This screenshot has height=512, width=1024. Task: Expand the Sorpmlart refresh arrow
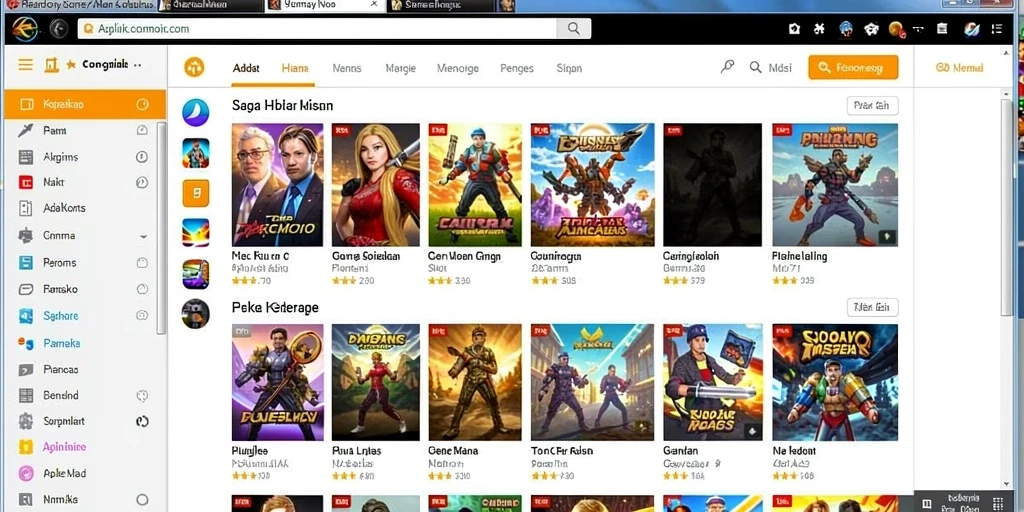142,421
